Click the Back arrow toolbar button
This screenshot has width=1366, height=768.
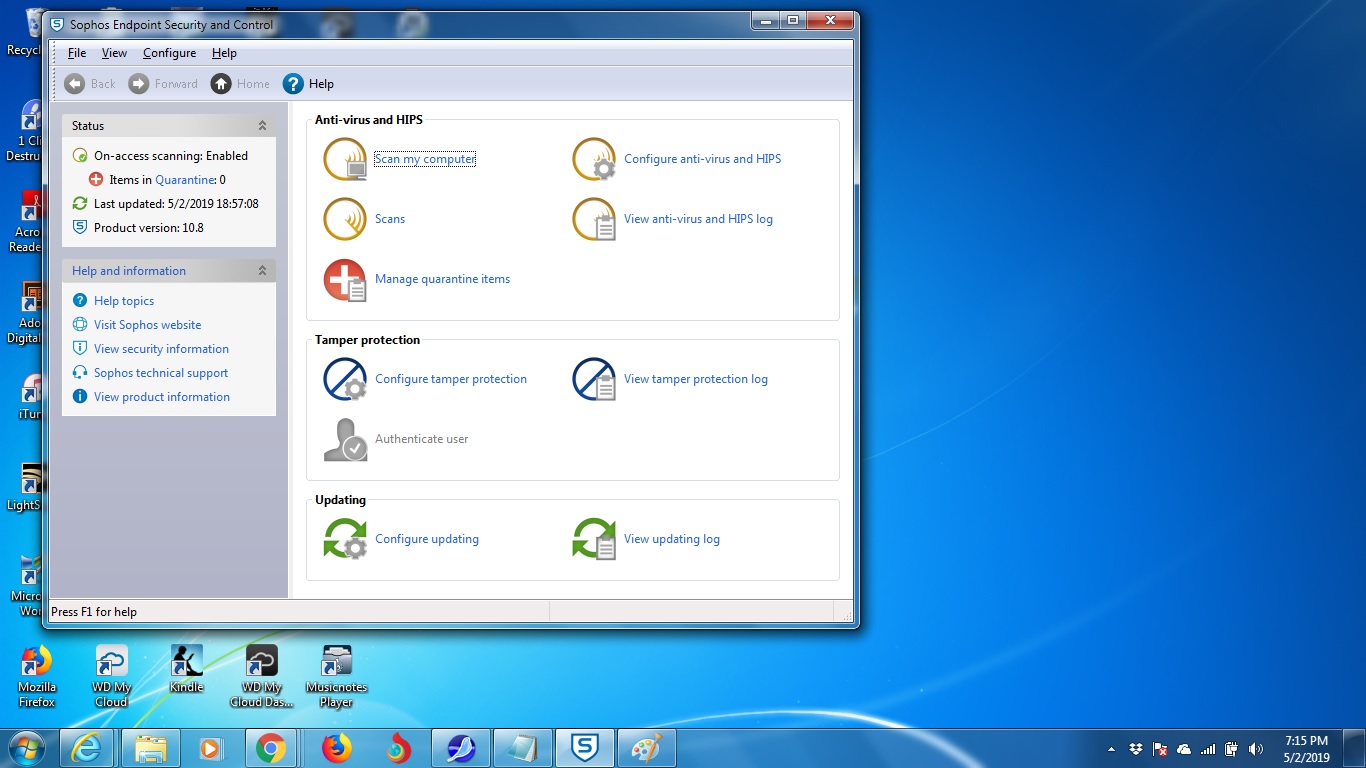coord(90,84)
